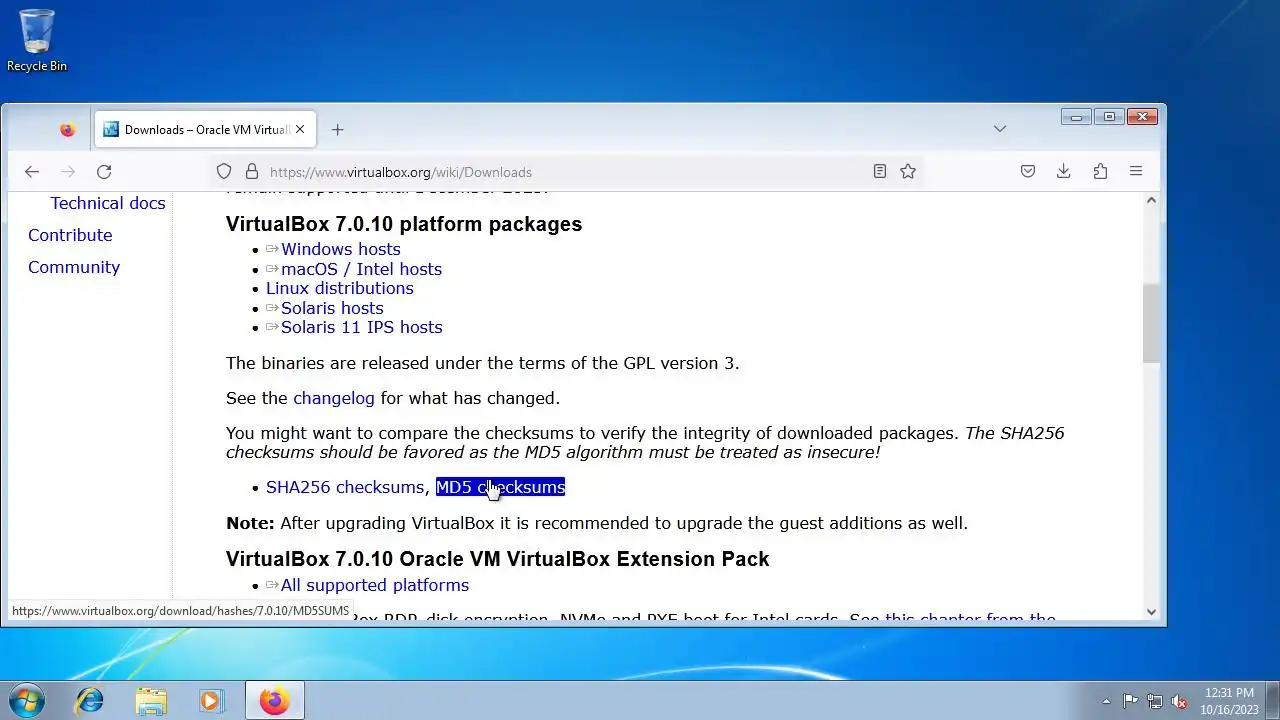The width and height of the screenshot is (1280, 720).
Task: Open the Windows Start button
Action: click(26, 700)
